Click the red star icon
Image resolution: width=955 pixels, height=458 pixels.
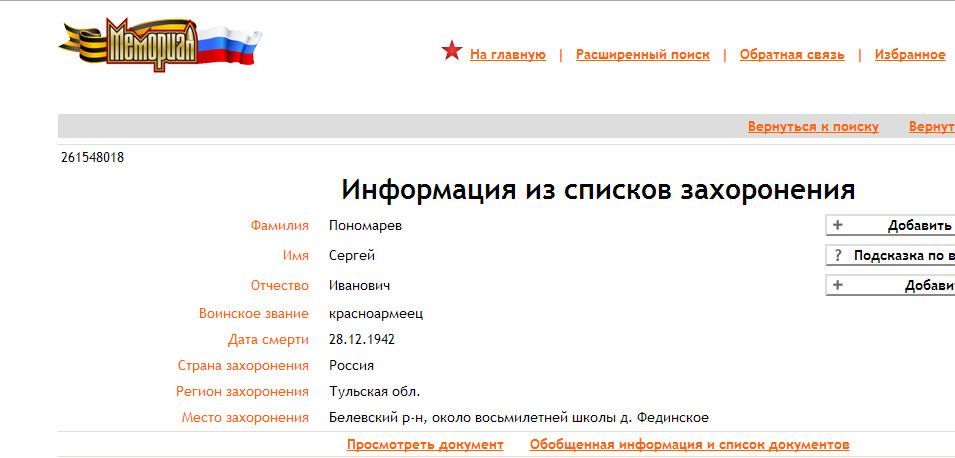452,52
